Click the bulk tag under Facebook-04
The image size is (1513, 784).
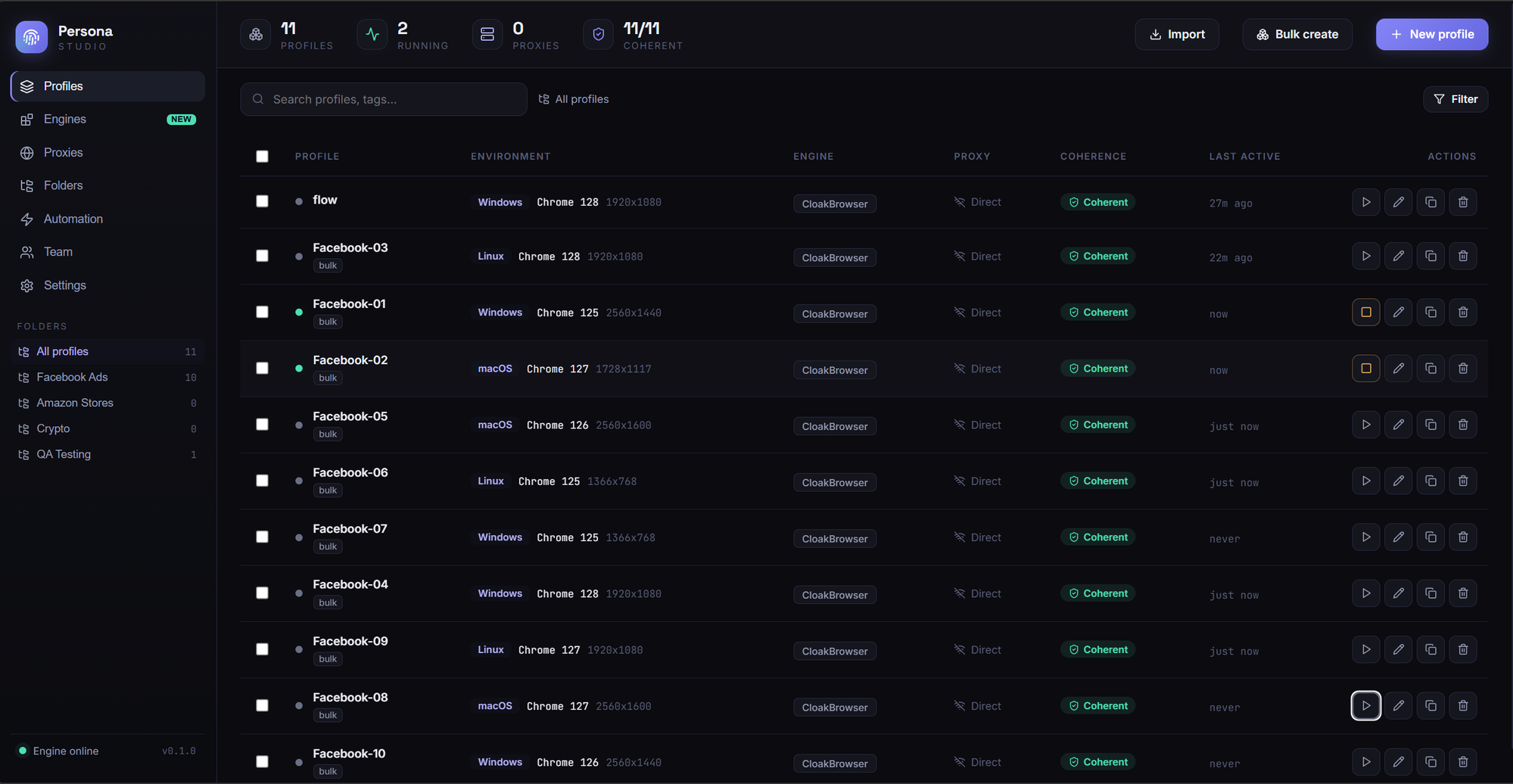tap(328, 602)
